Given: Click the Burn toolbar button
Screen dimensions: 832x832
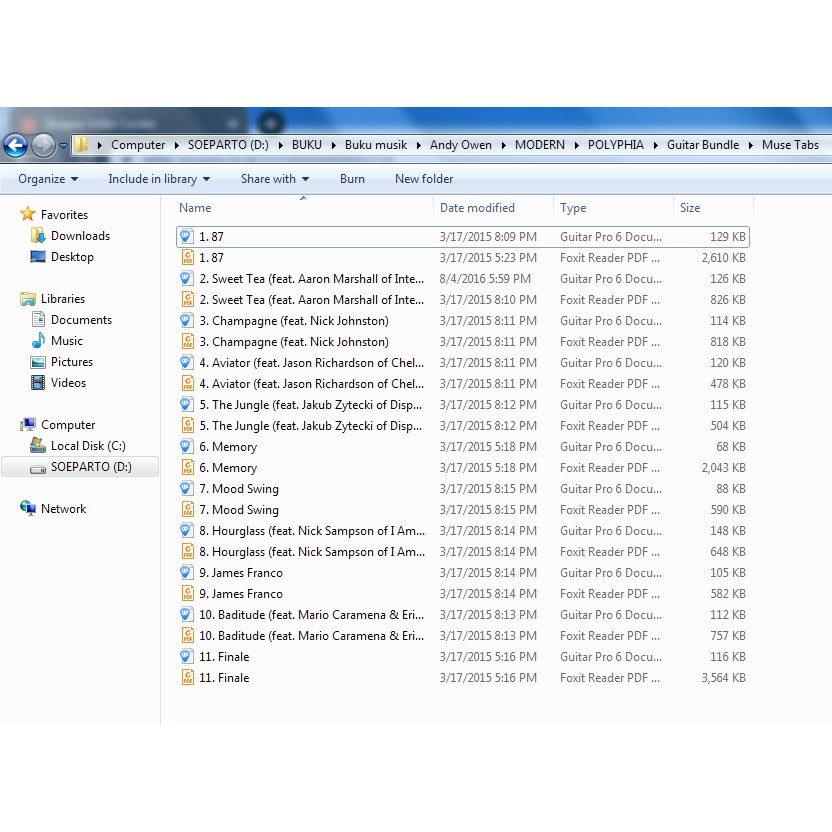Looking at the screenshot, I should coord(352,179).
